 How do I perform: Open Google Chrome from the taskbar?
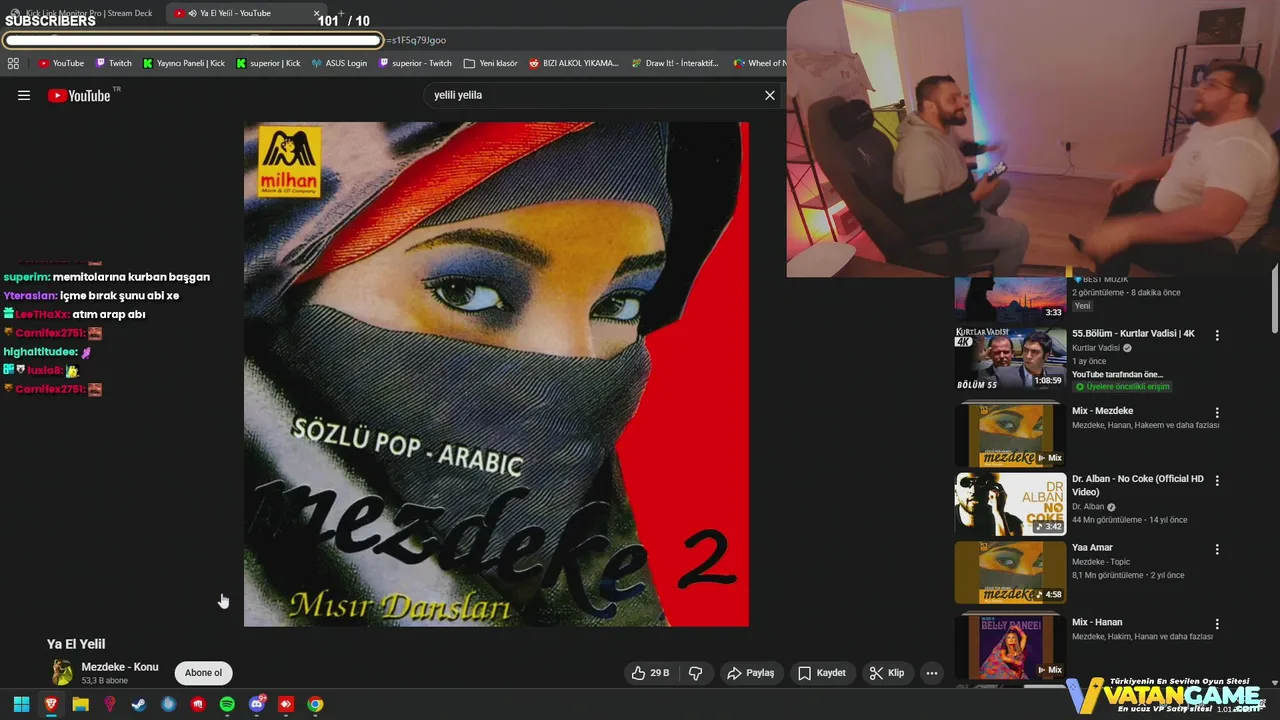pos(315,704)
